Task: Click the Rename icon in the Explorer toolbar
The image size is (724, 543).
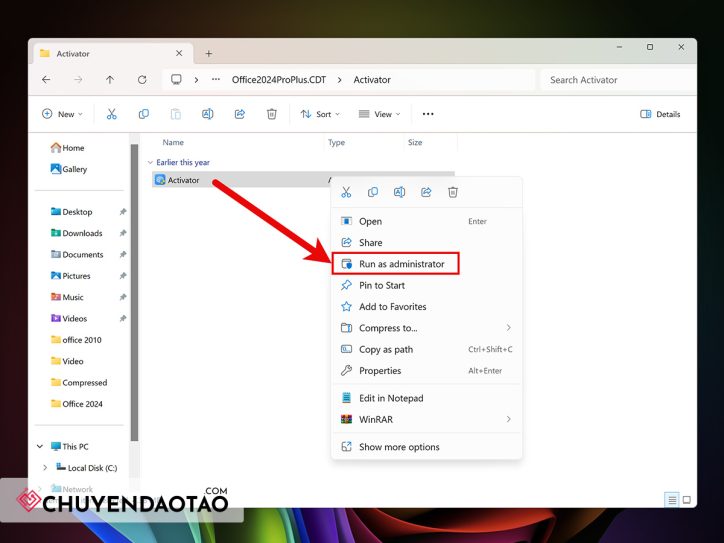Action: [x=208, y=114]
